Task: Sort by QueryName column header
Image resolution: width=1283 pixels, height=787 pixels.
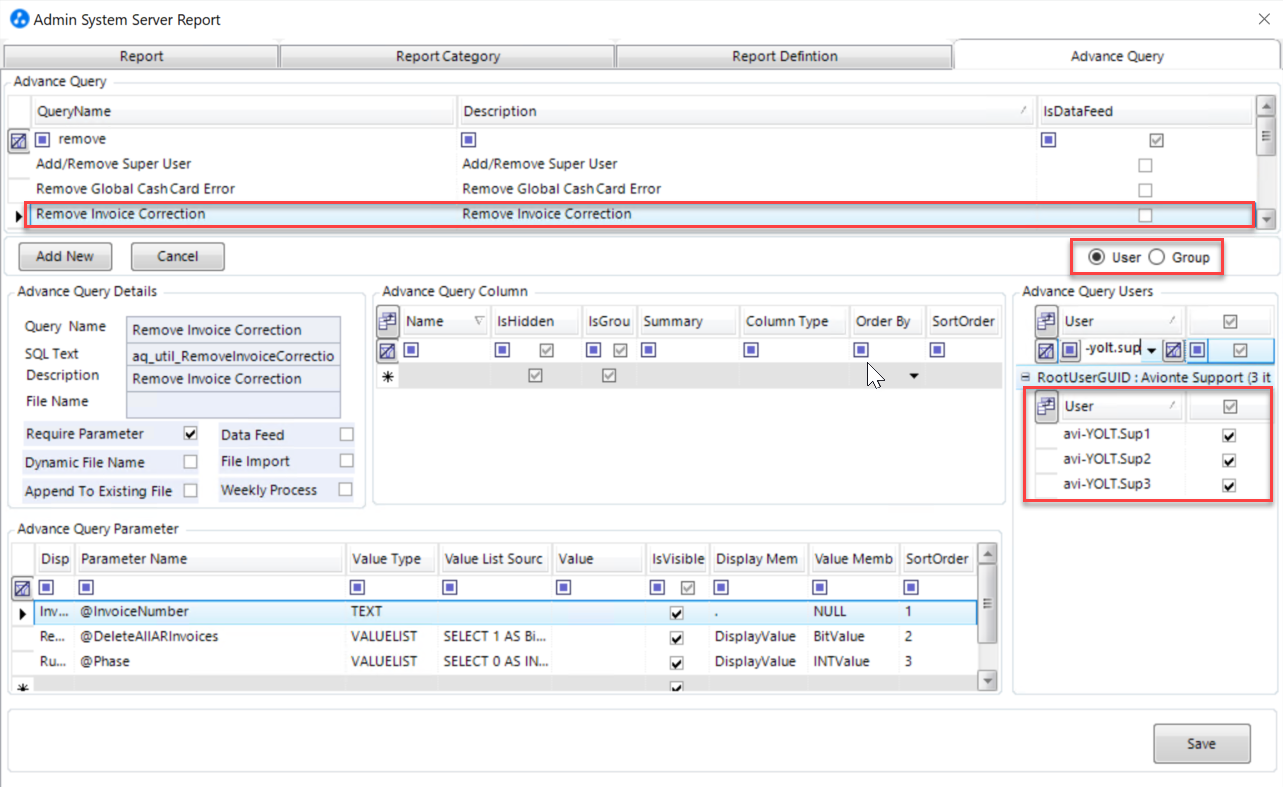Action: click(x=244, y=111)
